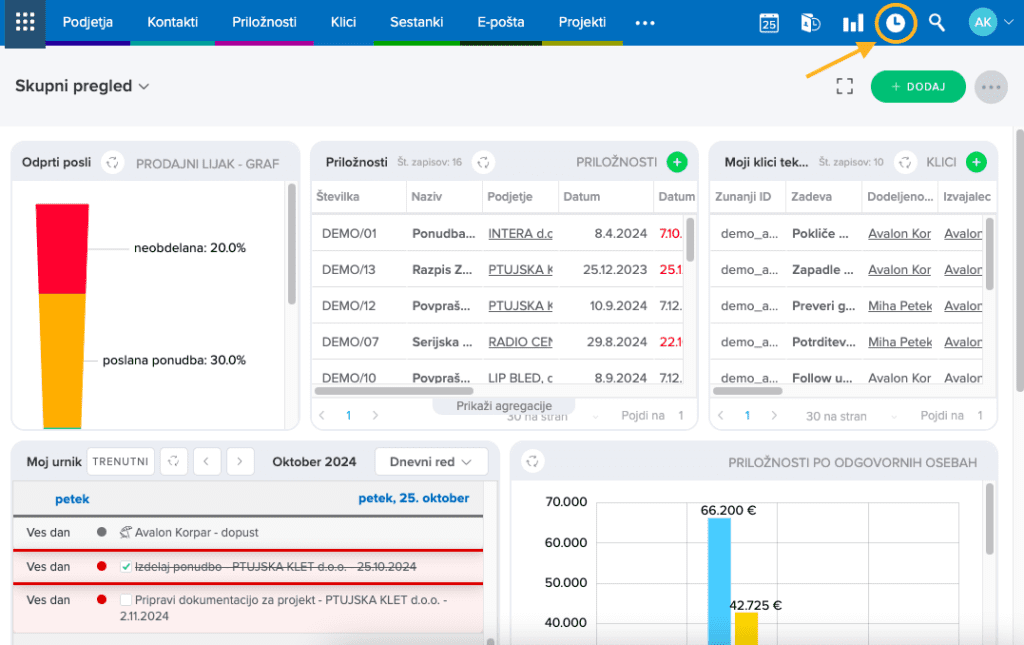
Task: Open the AK user account menu
Action: tap(985, 22)
